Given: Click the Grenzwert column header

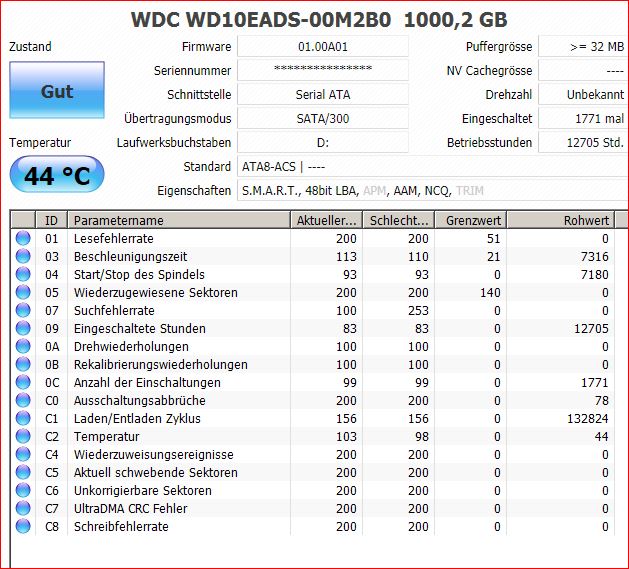Looking at the screenshot, I should (471, 220).
